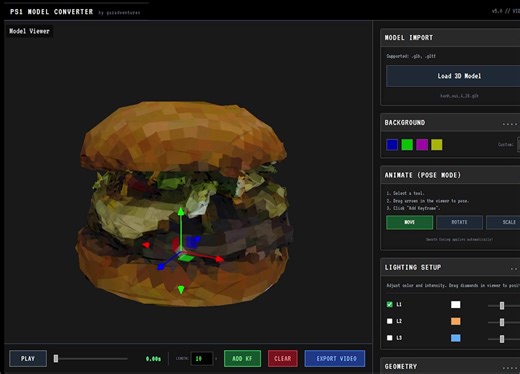This screenshot has width=520, height=374.
Task: Activate the ROTATE pose tool
Action: point(459,222)
